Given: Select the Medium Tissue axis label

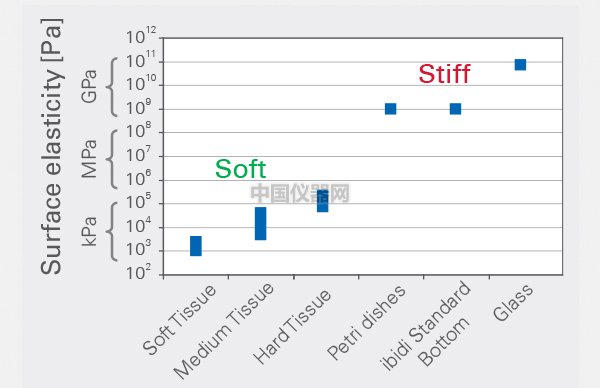Looking at the screenshot, I should tap(223, 331).
